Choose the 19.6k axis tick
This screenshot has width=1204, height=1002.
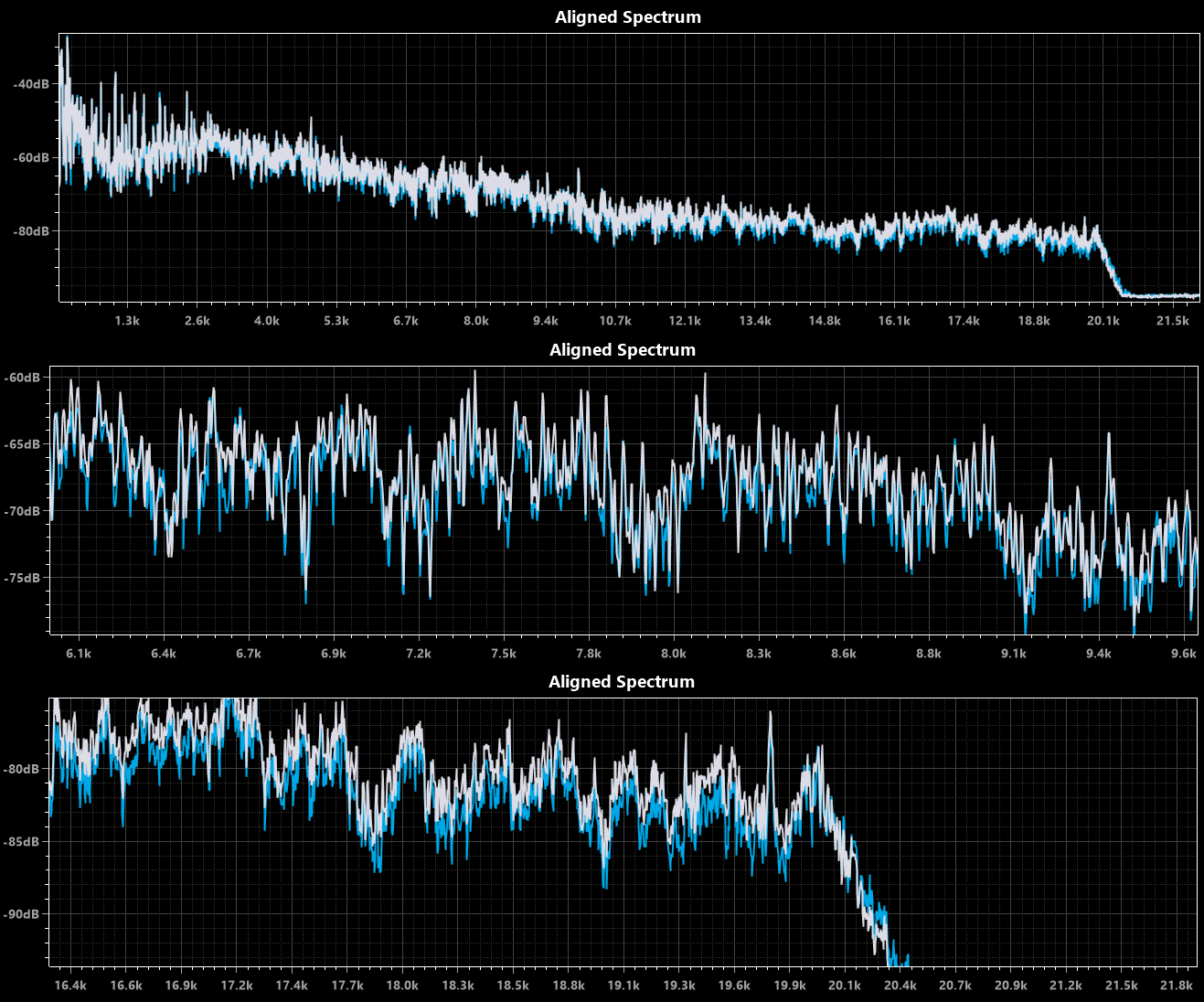click(734, 986)
